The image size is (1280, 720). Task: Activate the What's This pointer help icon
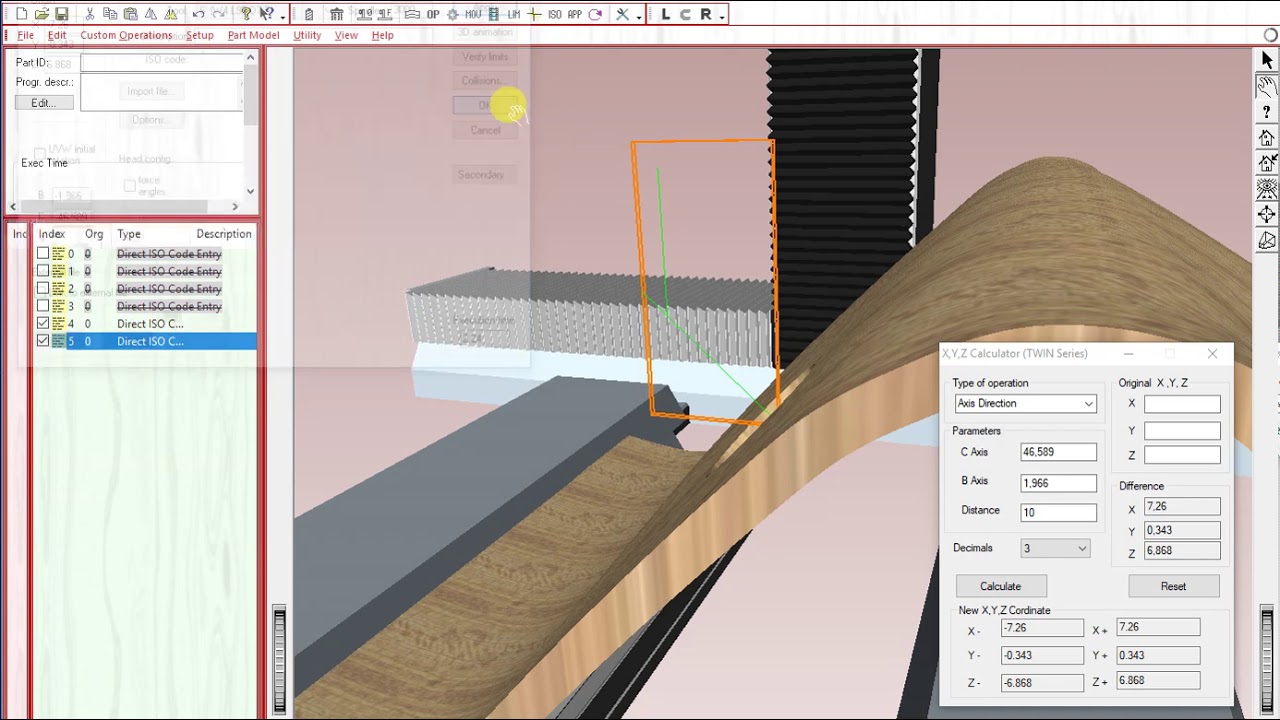tap(266, 14)
